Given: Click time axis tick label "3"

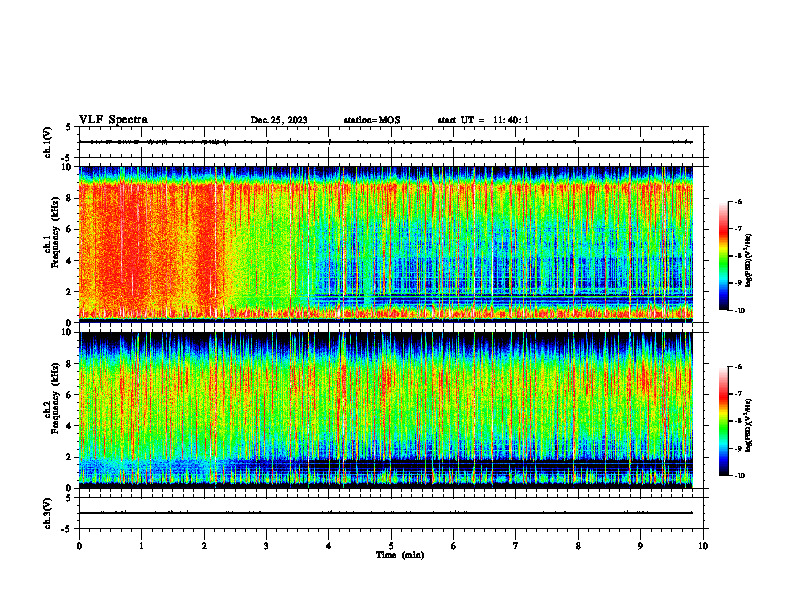Looking at the screenshot, I should click(266, 546).
